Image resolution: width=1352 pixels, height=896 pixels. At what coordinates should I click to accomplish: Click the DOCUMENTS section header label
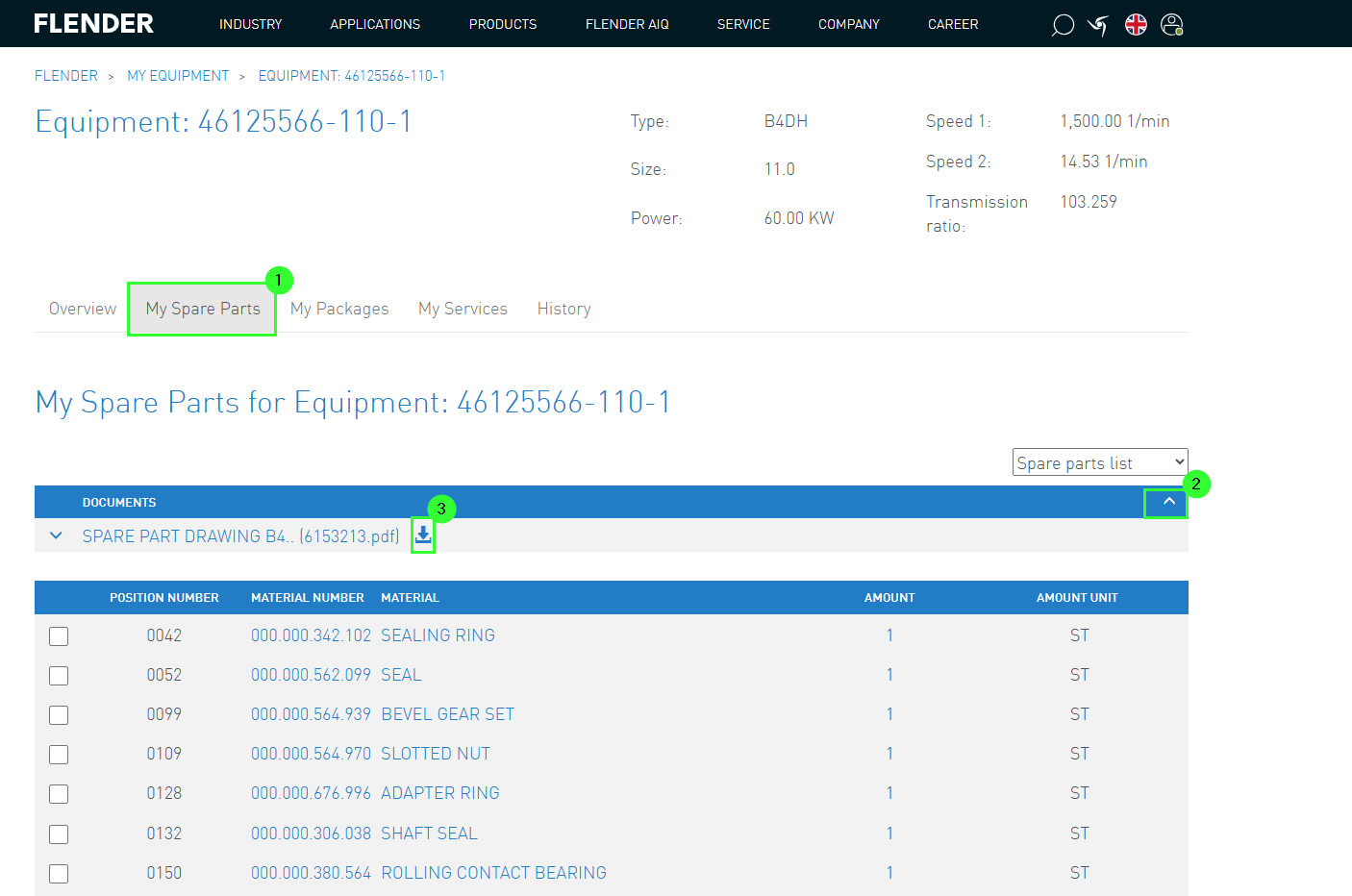tap(119, 503)
